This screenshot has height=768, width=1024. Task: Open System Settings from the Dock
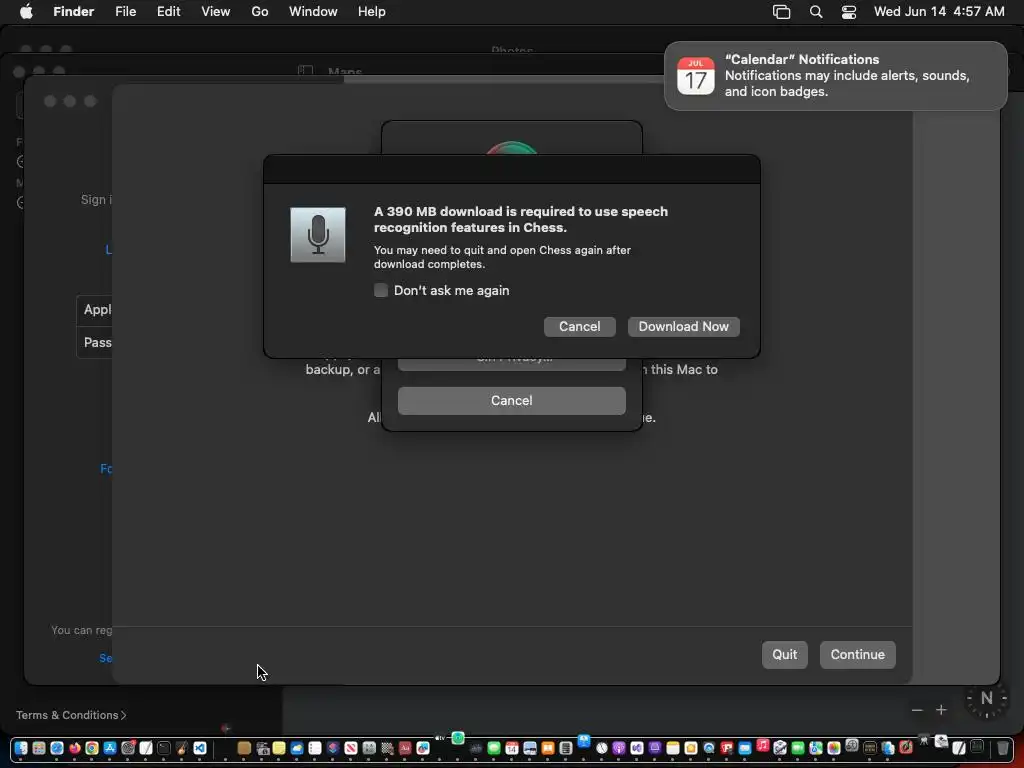[x=128, y=748]
